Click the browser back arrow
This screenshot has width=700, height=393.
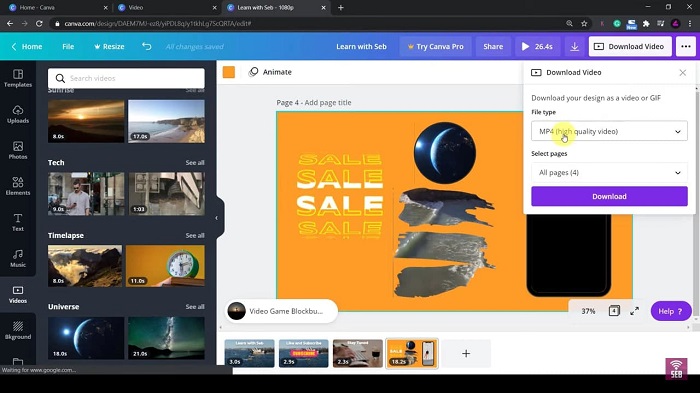10,23
